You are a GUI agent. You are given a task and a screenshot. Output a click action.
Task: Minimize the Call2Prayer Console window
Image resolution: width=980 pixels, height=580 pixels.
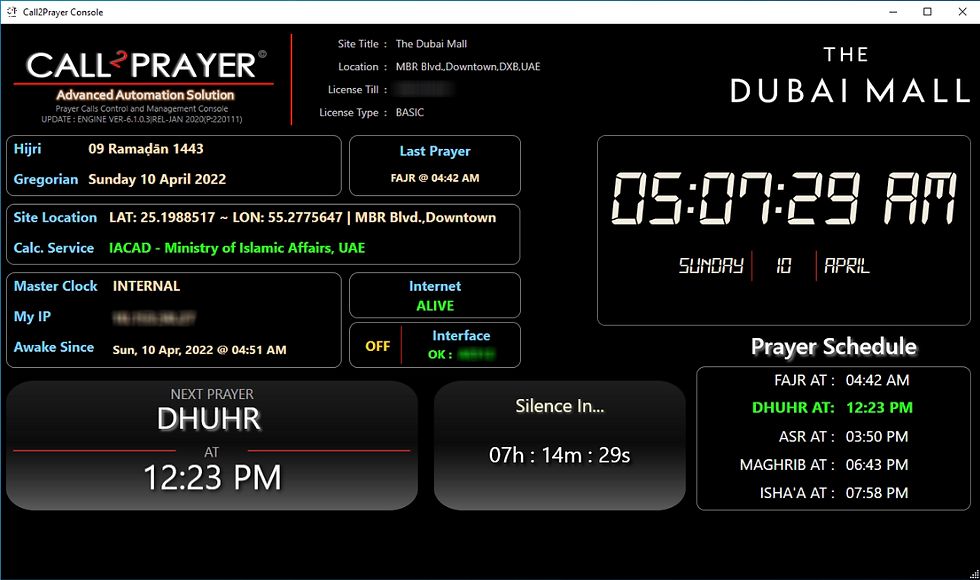pyautogui.click(x=893, y=12)
